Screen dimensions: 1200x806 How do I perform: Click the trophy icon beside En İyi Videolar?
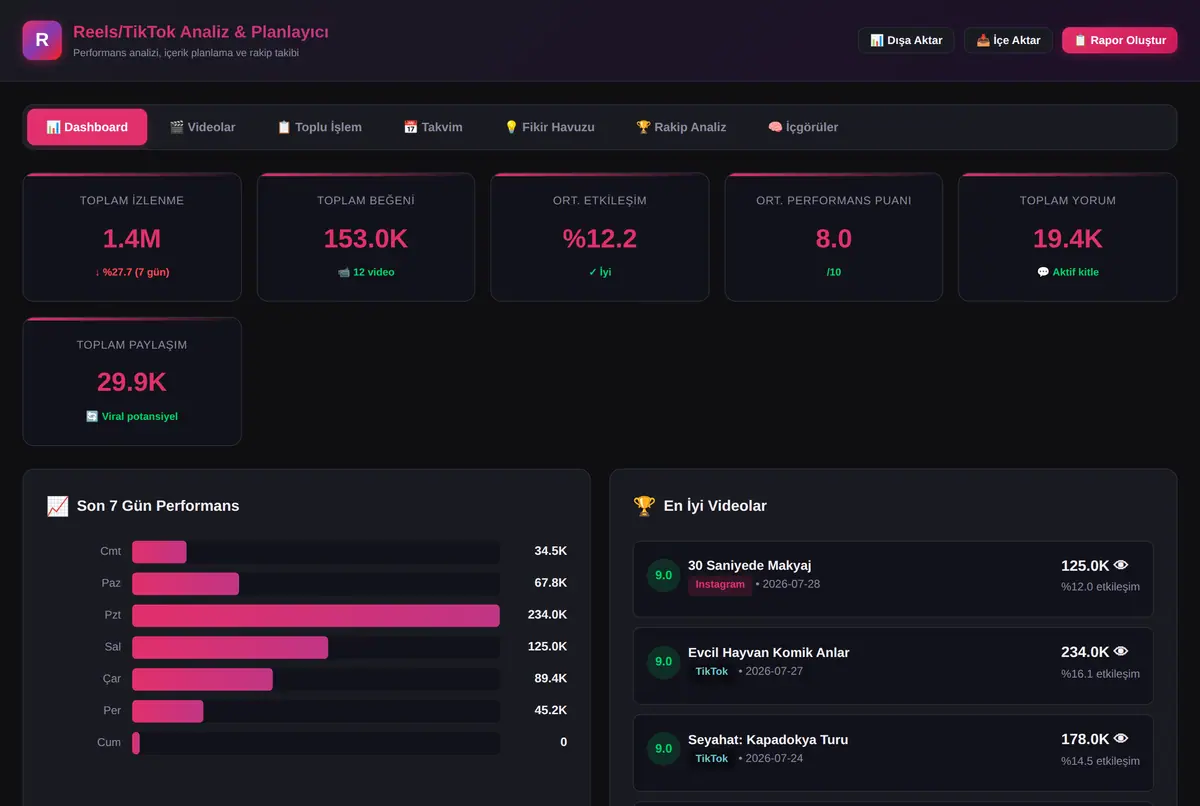[644, 506]
